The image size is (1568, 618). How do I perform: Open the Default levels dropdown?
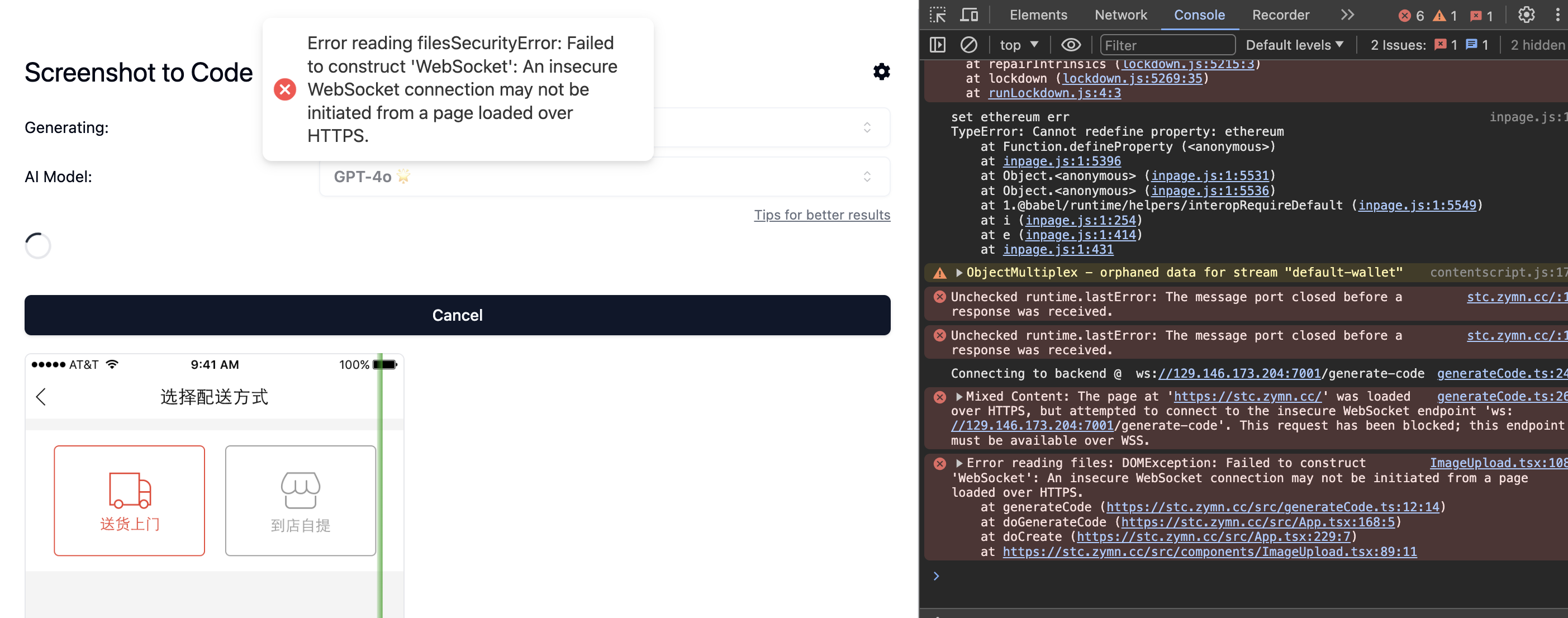(x=1294, y=45)
